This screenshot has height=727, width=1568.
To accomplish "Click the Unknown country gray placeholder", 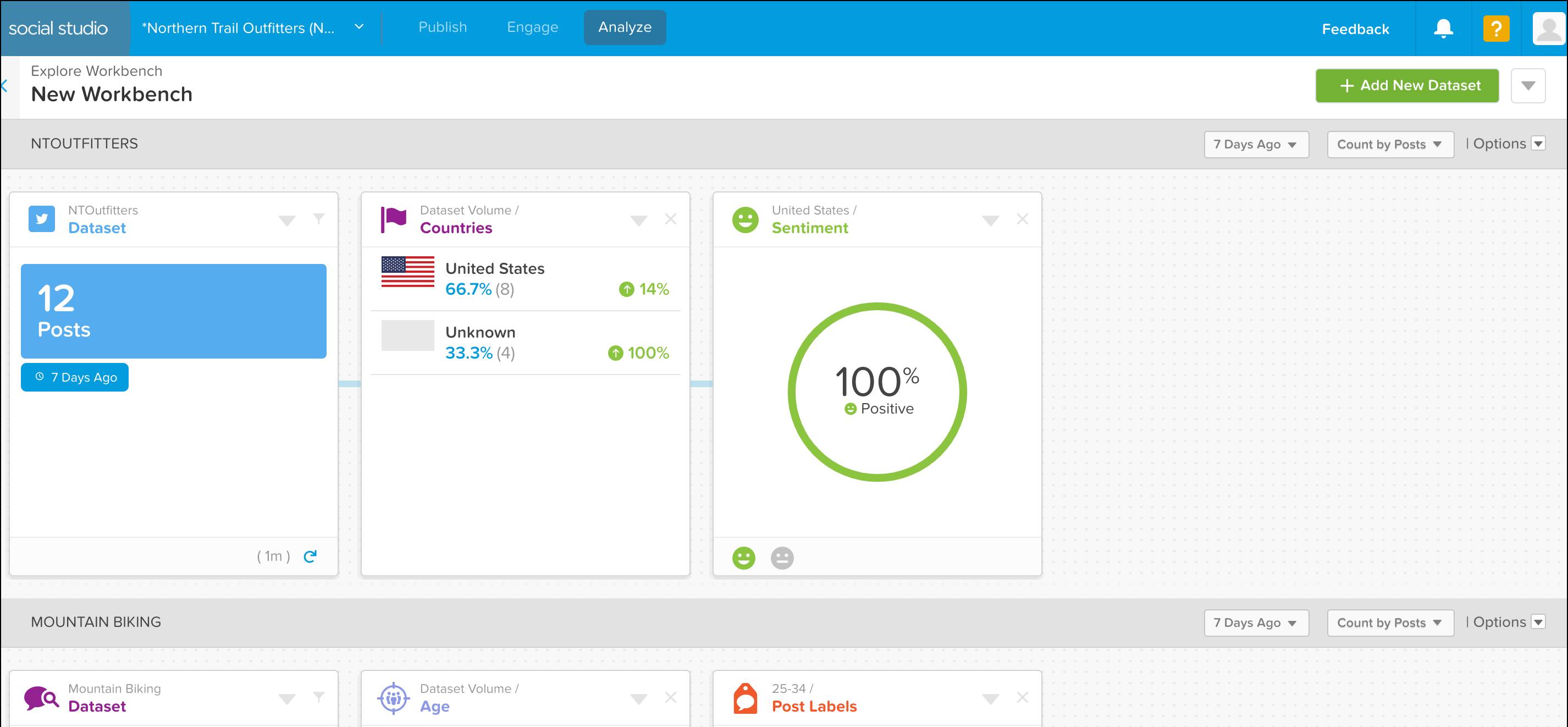I will coord(408,335).
